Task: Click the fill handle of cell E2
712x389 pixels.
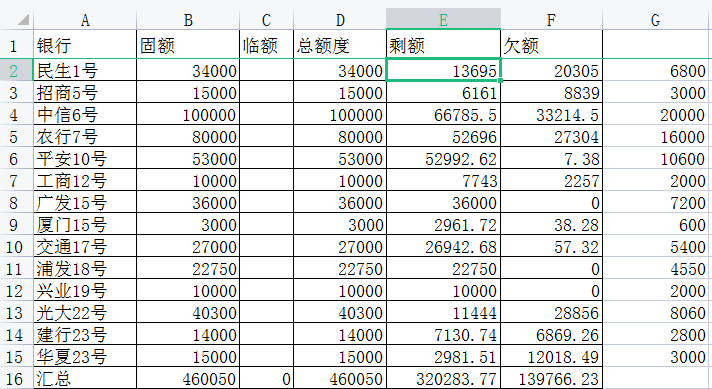Action: click(x=500, y=81)
